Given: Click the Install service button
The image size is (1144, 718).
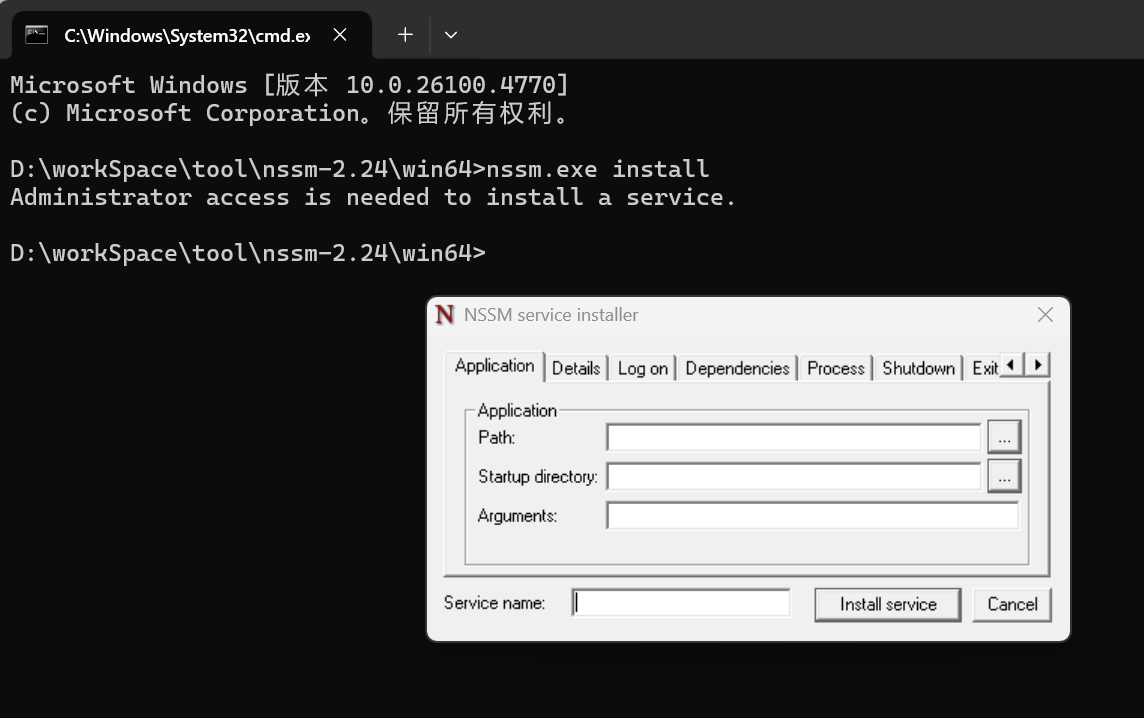Looking at the screenshot, I should [x=887, y=604].
